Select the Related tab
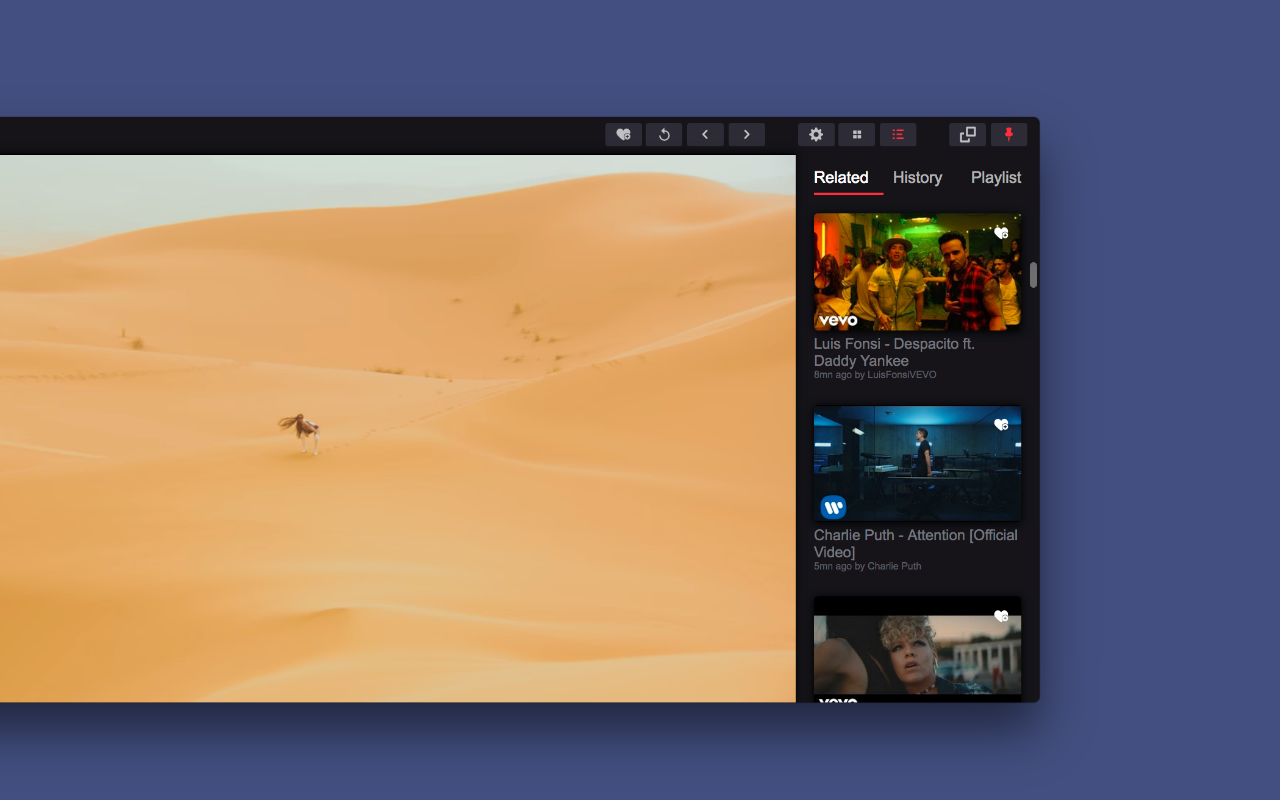The width and height of the screenshot is (1280, 800). pyautogui.click(x=841, y=177)
